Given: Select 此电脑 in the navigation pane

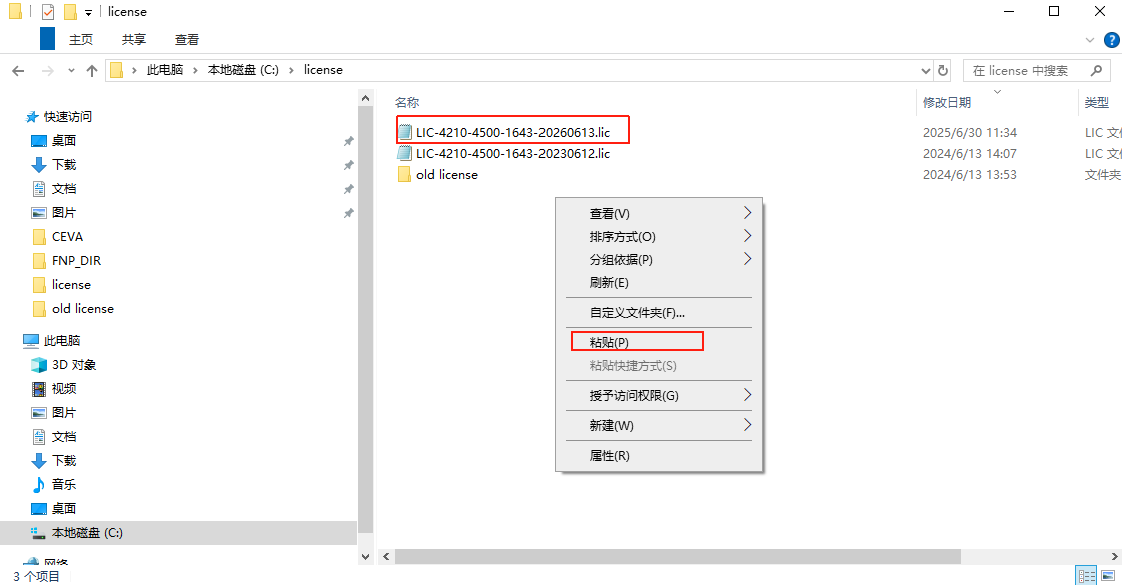Looking at the screenshot, I should point(62,340).
